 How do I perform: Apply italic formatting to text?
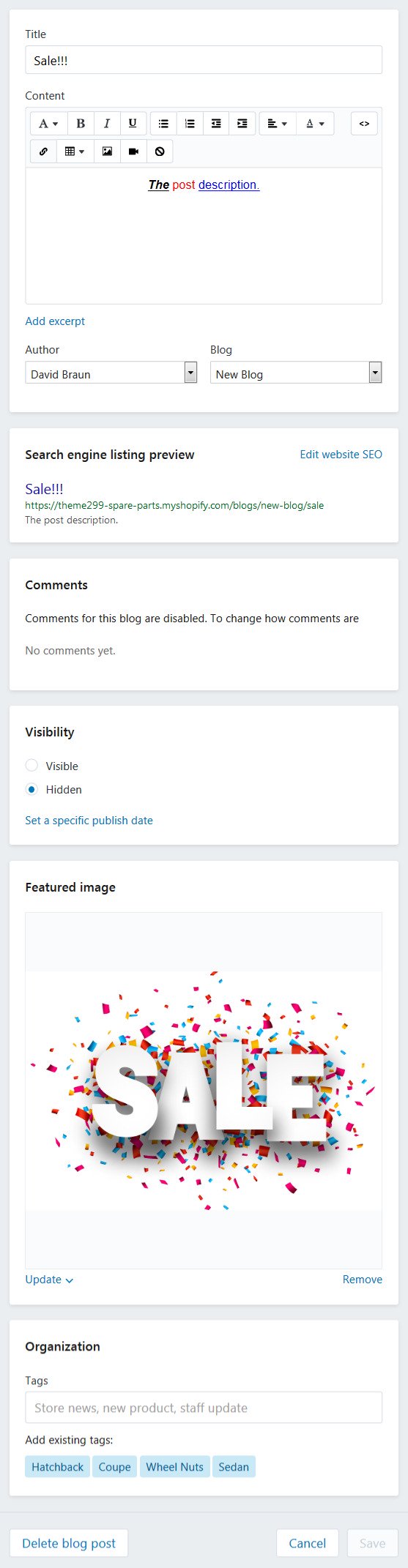point(106,124)
